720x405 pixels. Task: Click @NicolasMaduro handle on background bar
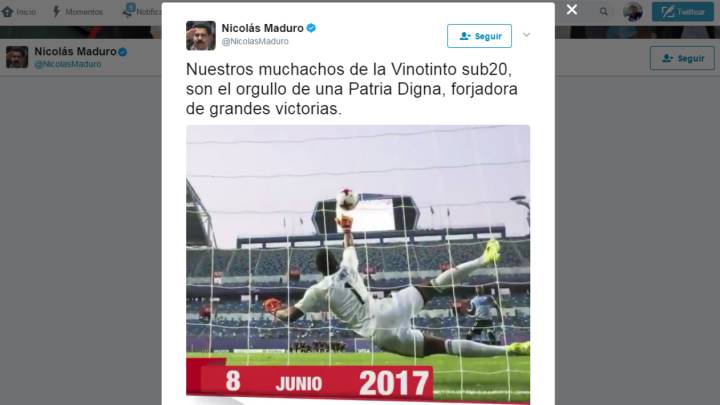(68, 64)
